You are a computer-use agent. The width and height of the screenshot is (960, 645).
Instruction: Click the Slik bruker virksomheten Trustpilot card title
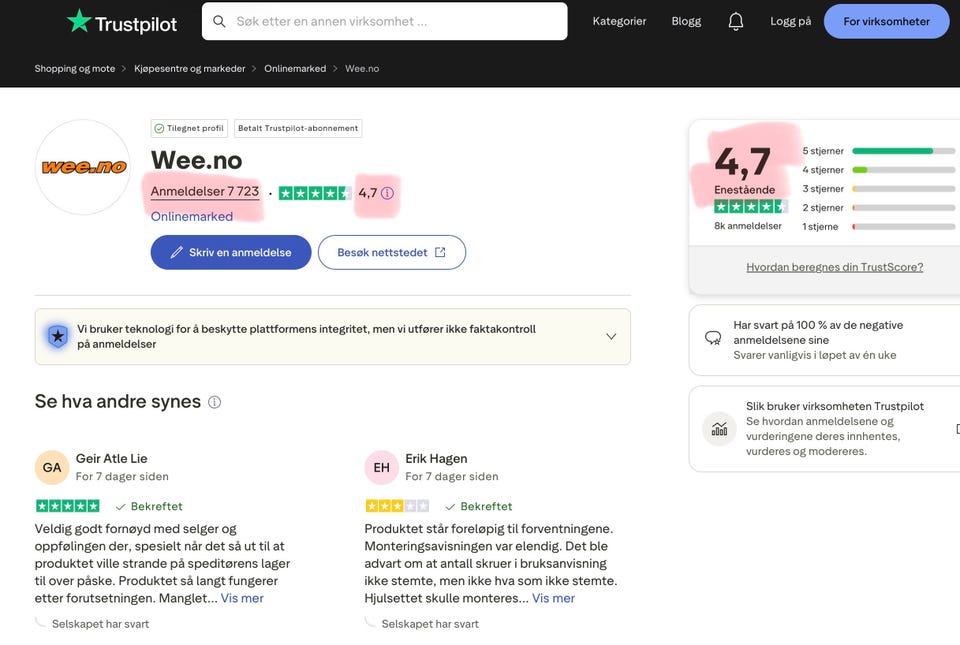[834, 406]
